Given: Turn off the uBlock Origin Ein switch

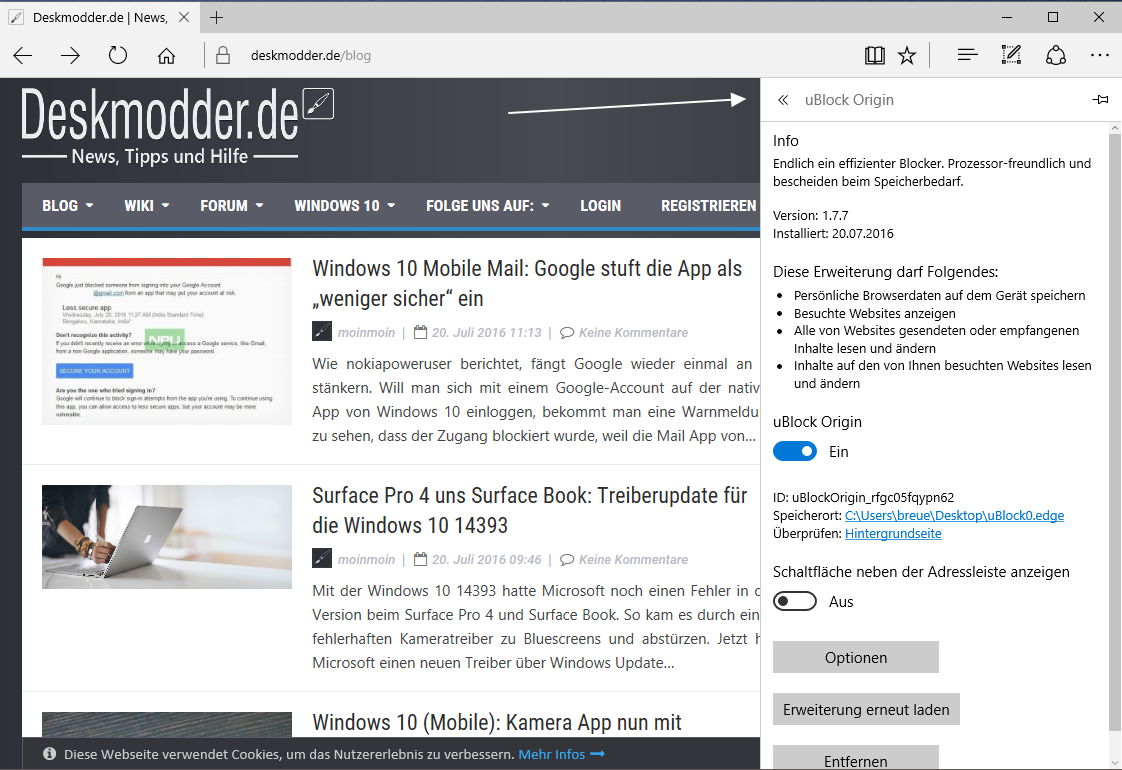Looking at the screenshot, I should (794, 452).
